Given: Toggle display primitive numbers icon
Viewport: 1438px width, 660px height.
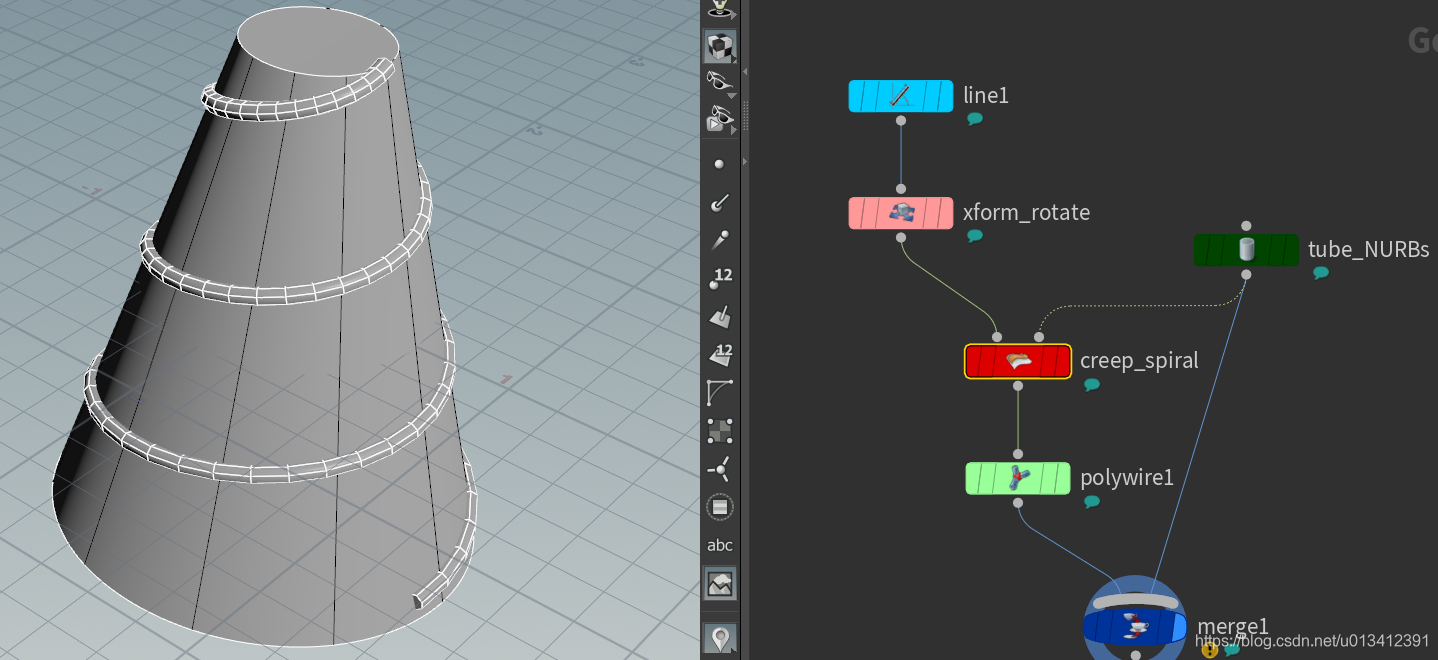Looking at the screenshot, I should point(720,354).
